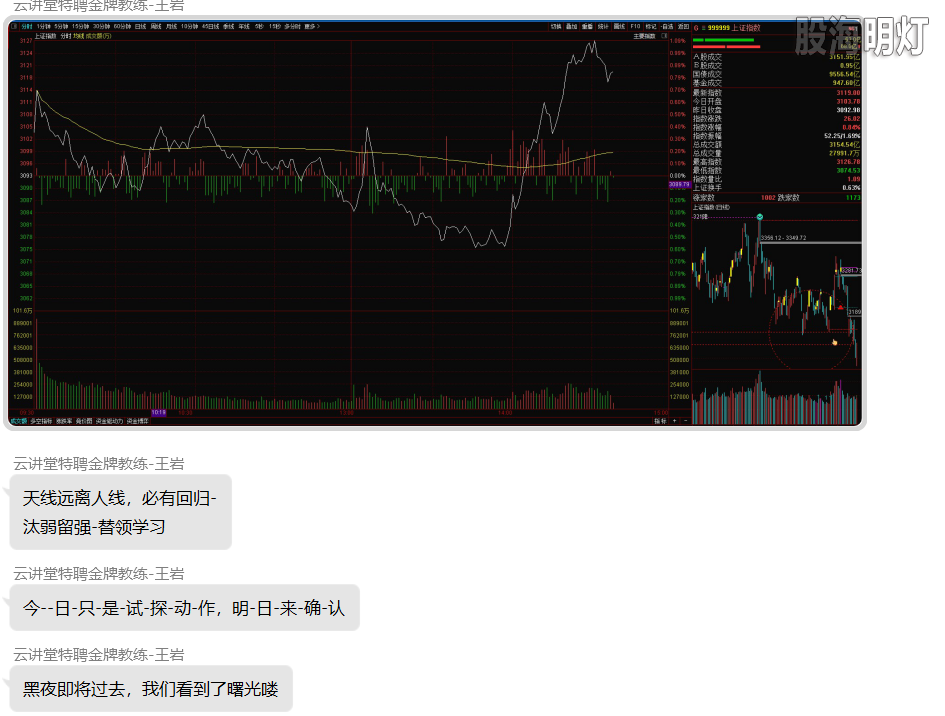The image size is (945, 716).
Task: Click the purple 10:19 time marker
Action: click(159, 413)
